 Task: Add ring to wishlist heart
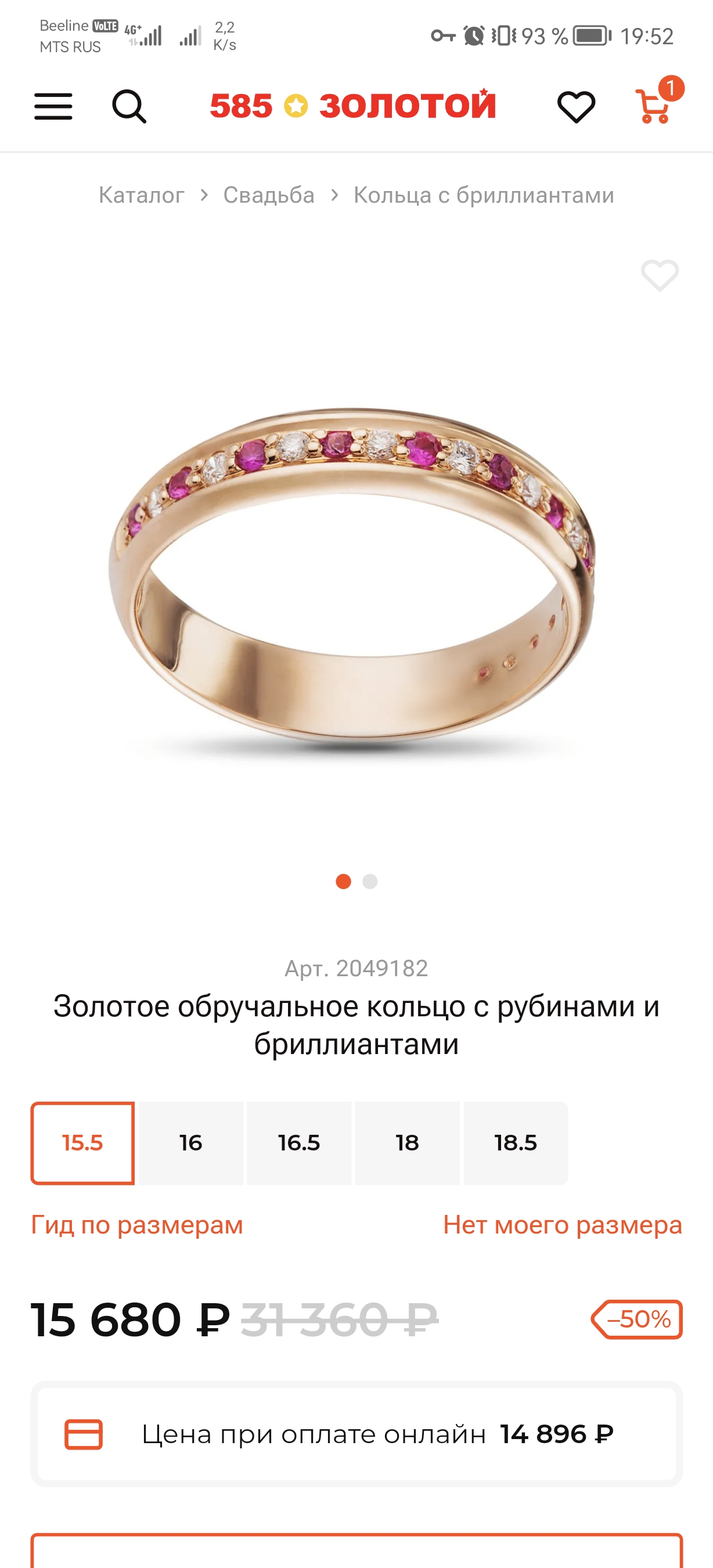[660, 275]
